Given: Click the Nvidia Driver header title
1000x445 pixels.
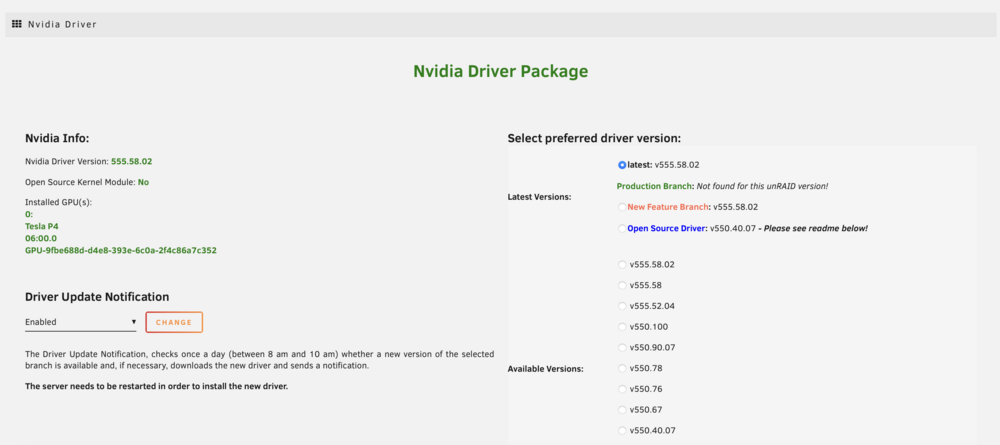Looking at the screenshot, I should tap(62, 24).
